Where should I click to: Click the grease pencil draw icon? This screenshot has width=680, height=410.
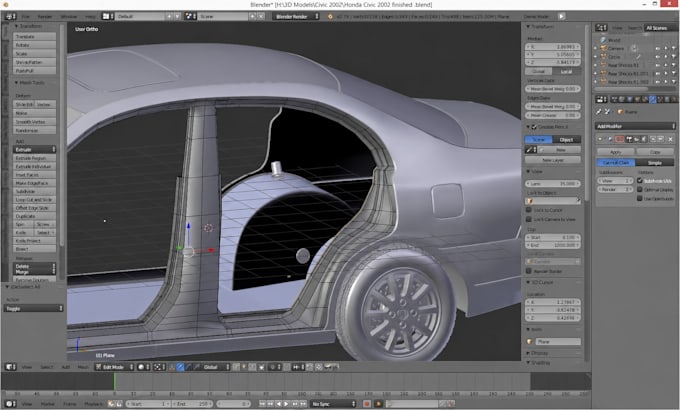529,150
